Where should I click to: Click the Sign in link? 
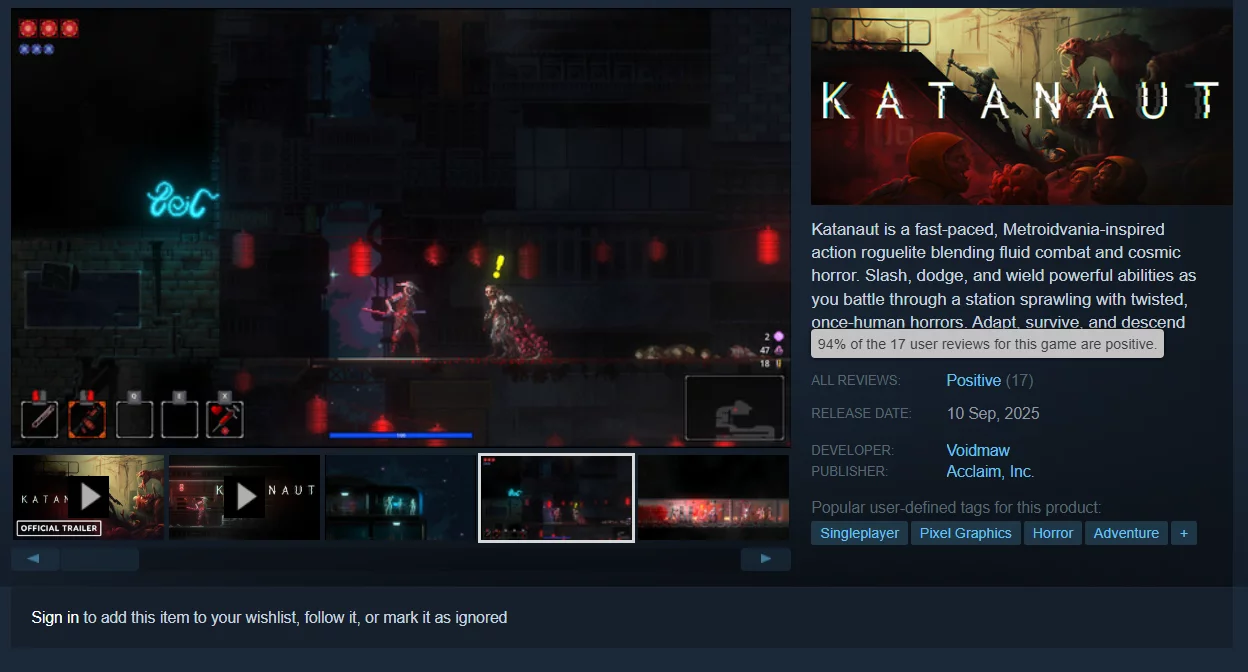tap(55, 617)
